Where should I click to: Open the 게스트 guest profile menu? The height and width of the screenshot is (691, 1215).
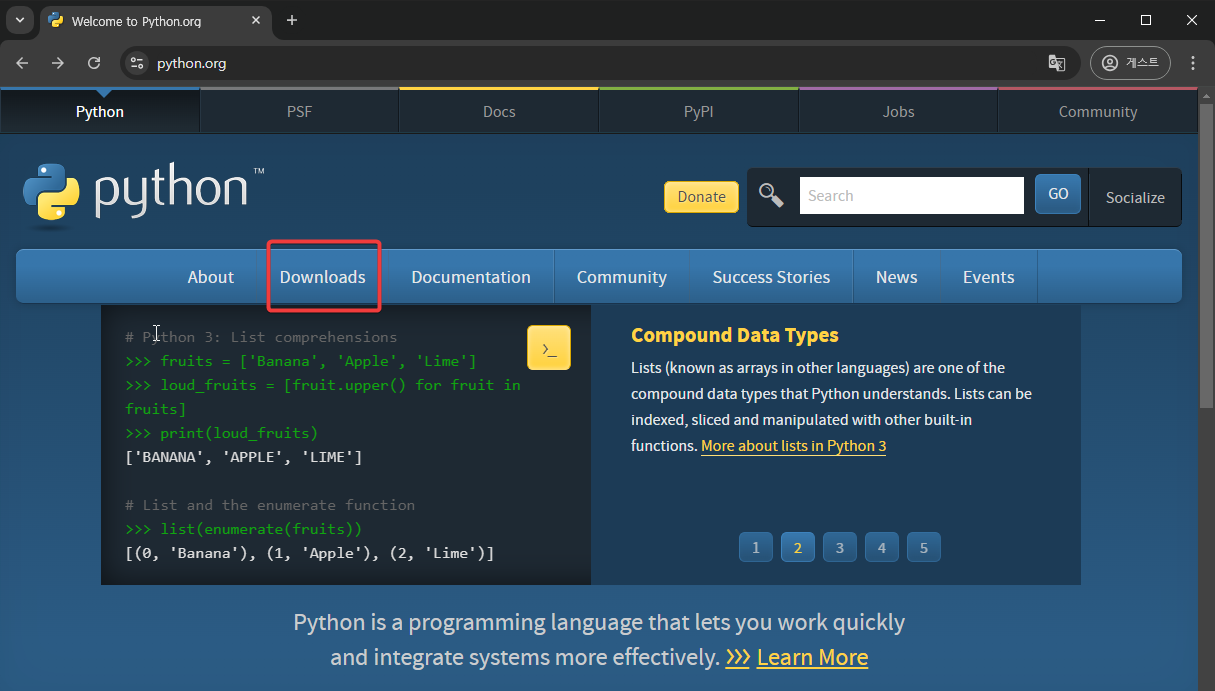1130,62
